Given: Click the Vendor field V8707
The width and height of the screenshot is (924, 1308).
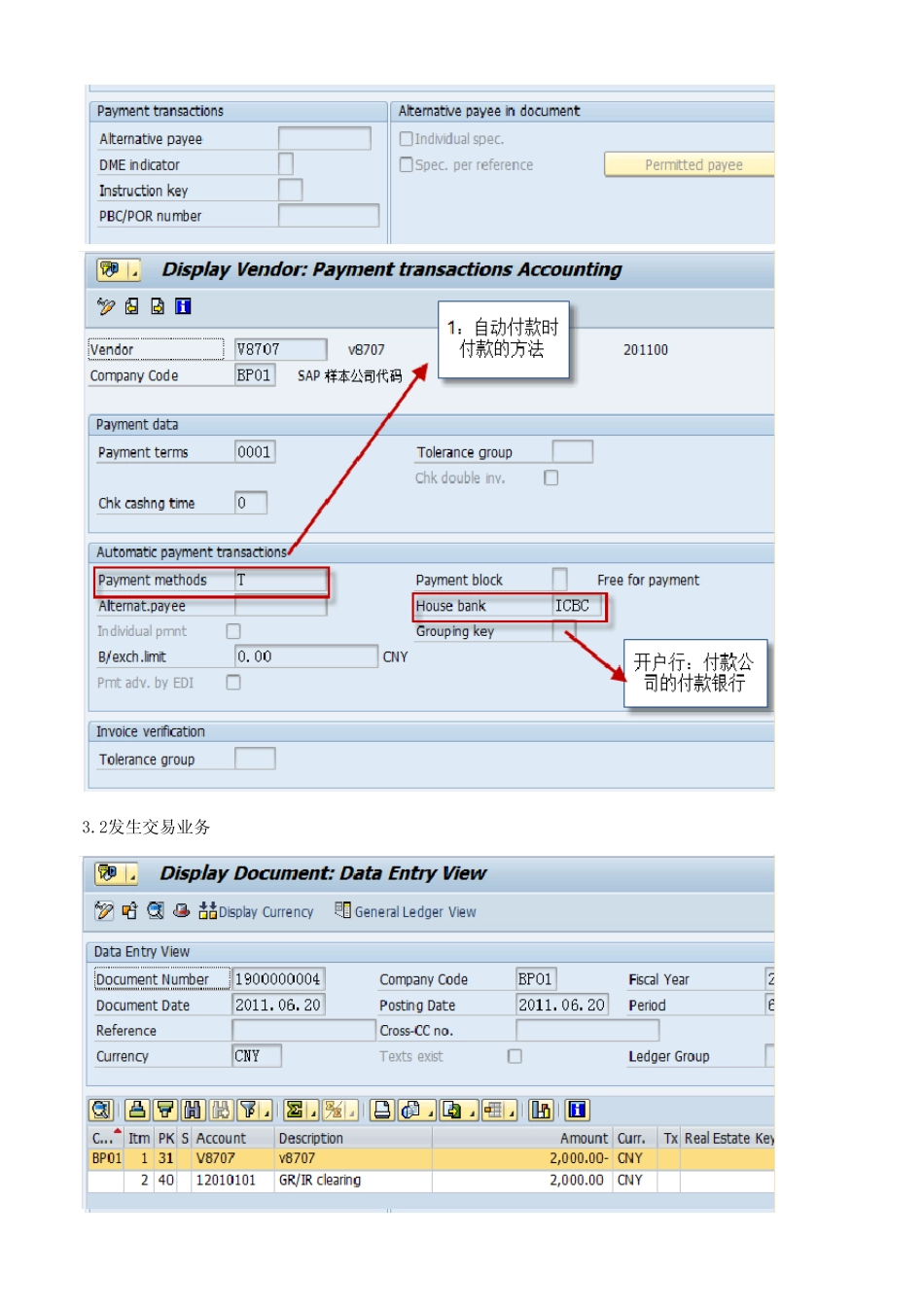Looking at the screenshot, I should coord(281,348).
